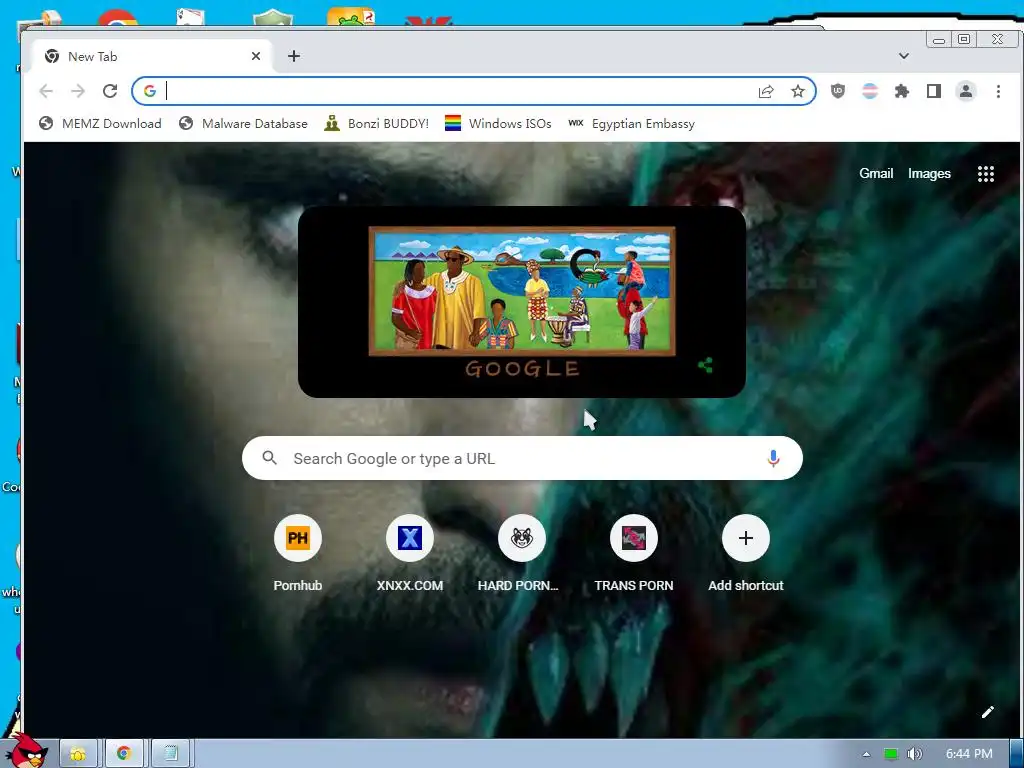Viewport: 1024px width, 768px height.
Task: Customize this page with the pencil icon
Action: click(x=987, y=712)
